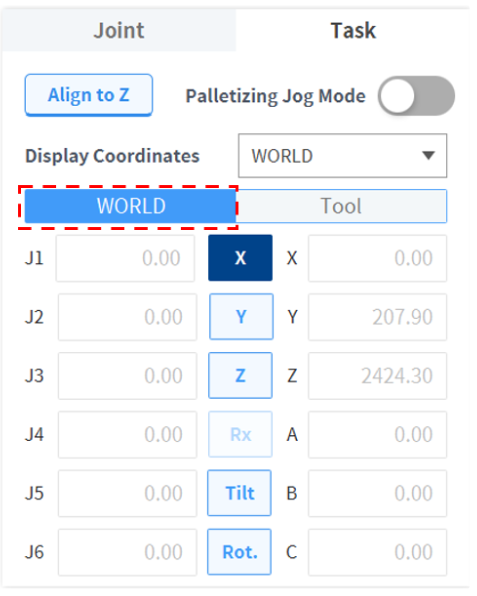Click the C rotation value field
The image size is (477, 596).
(377, 552)
